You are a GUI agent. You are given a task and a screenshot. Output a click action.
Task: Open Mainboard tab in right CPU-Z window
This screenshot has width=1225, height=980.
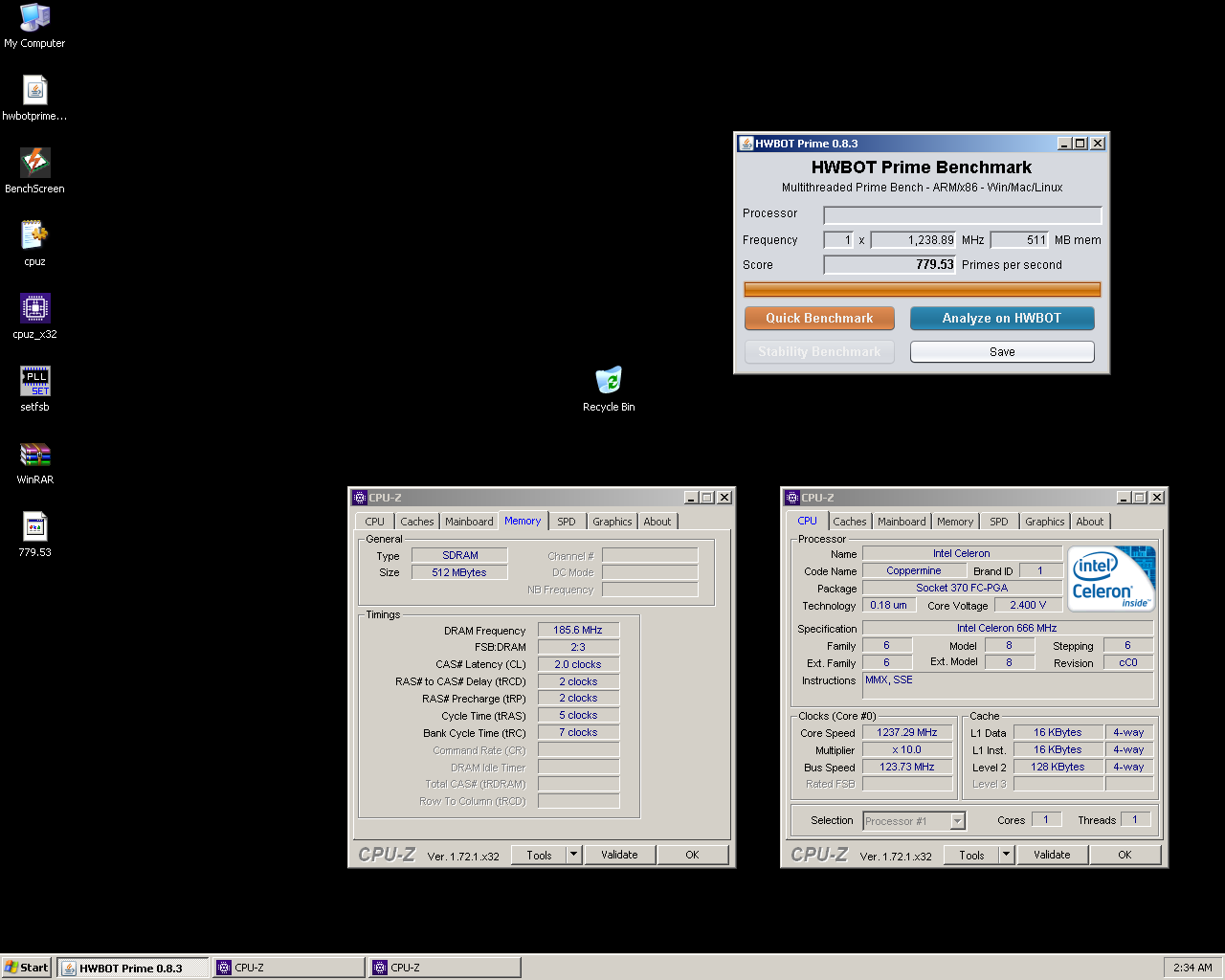tap(902, 522)
